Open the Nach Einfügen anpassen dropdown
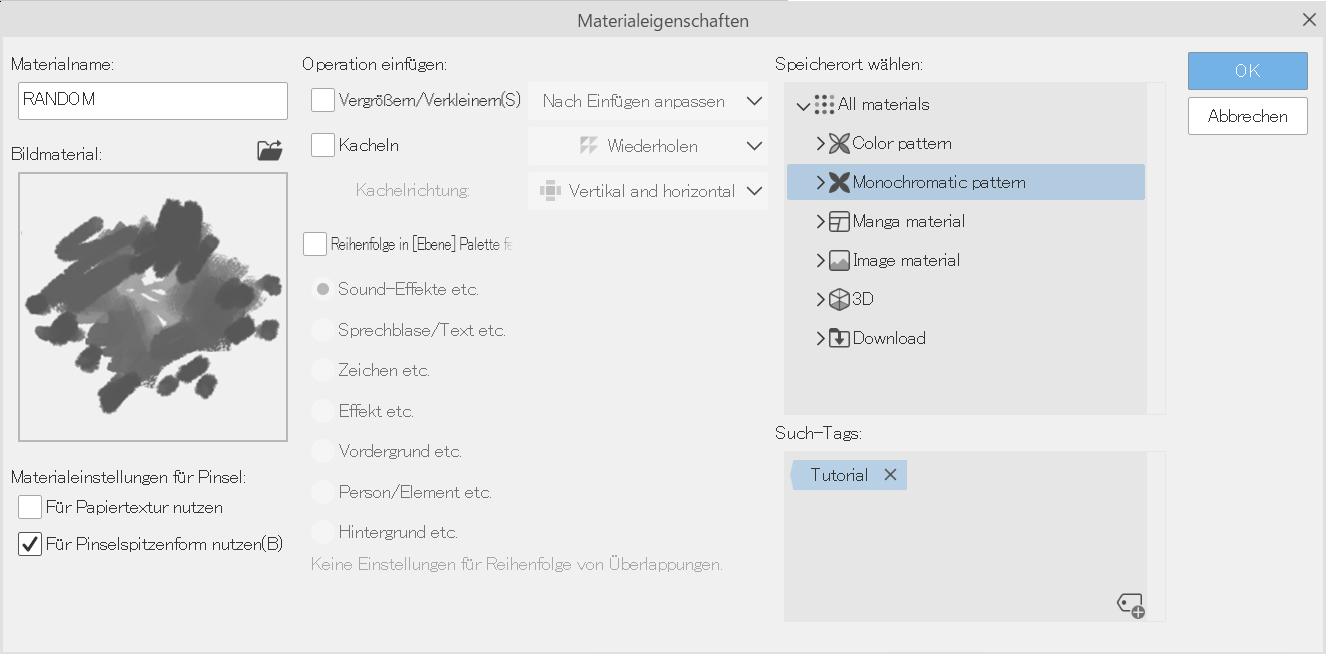The width and height of the screenshot is (1326, 654). coord(648,101)
